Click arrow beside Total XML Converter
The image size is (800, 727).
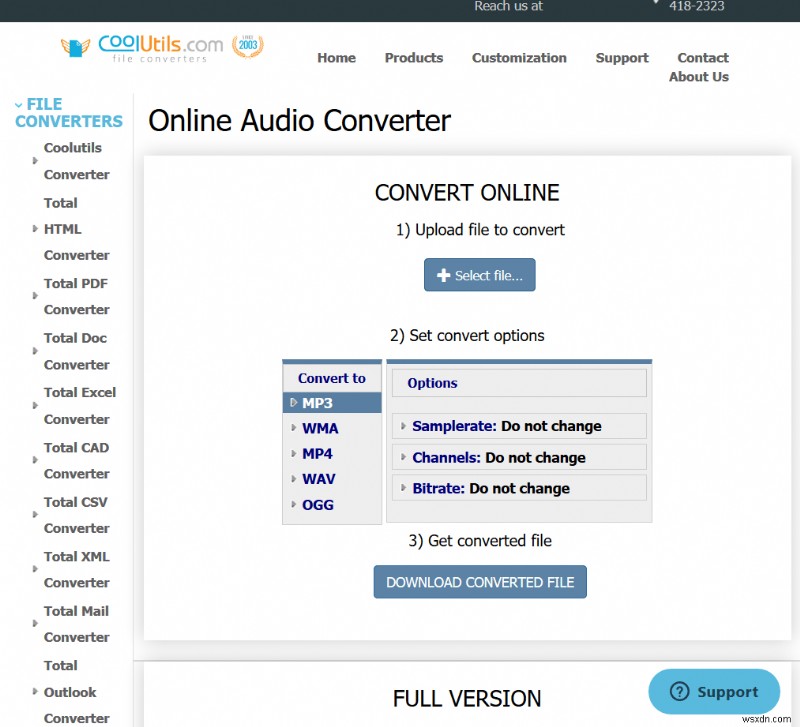point(35,569)
